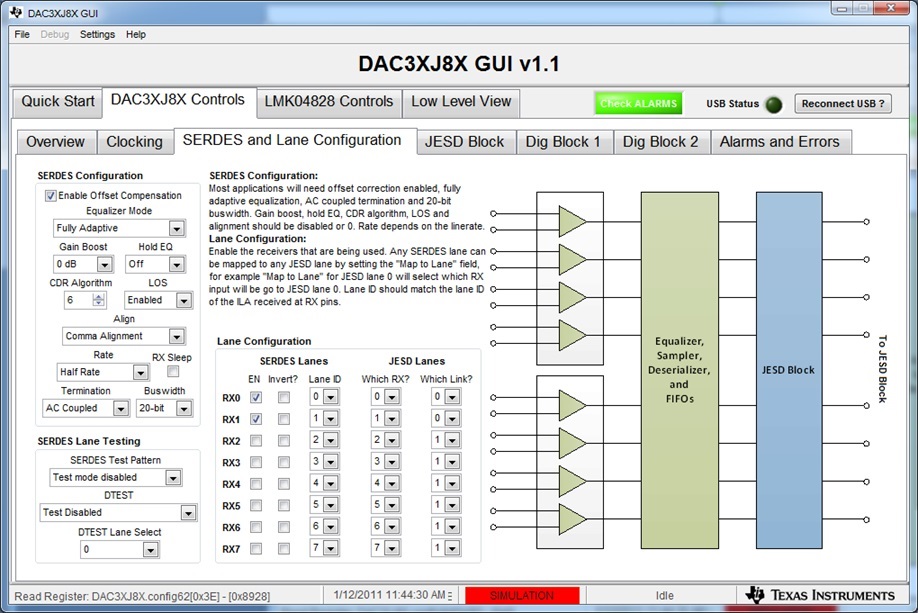Click the blue JESD Block in diagram
The image size is (918, 613).
pyautogui.click(x=789, y=370)
